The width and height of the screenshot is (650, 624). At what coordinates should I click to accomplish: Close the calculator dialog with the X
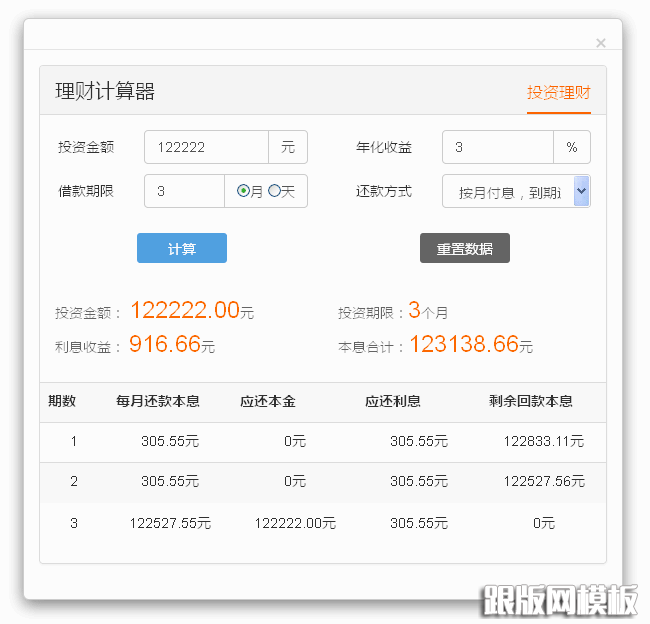coord(600,43)
